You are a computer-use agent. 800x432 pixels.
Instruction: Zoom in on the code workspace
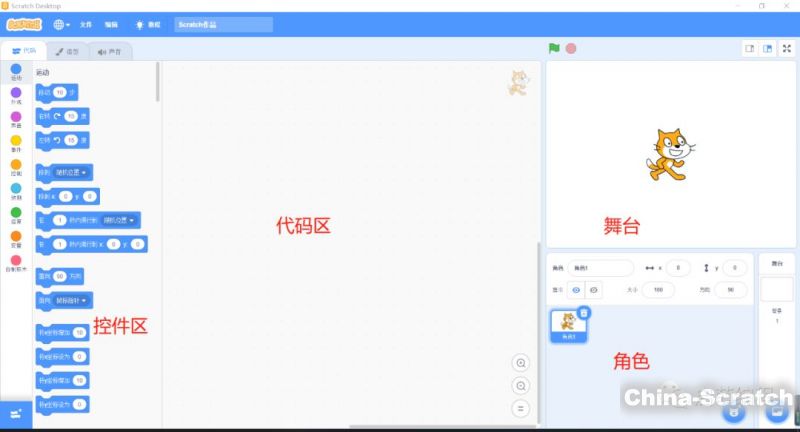(520, 363)
